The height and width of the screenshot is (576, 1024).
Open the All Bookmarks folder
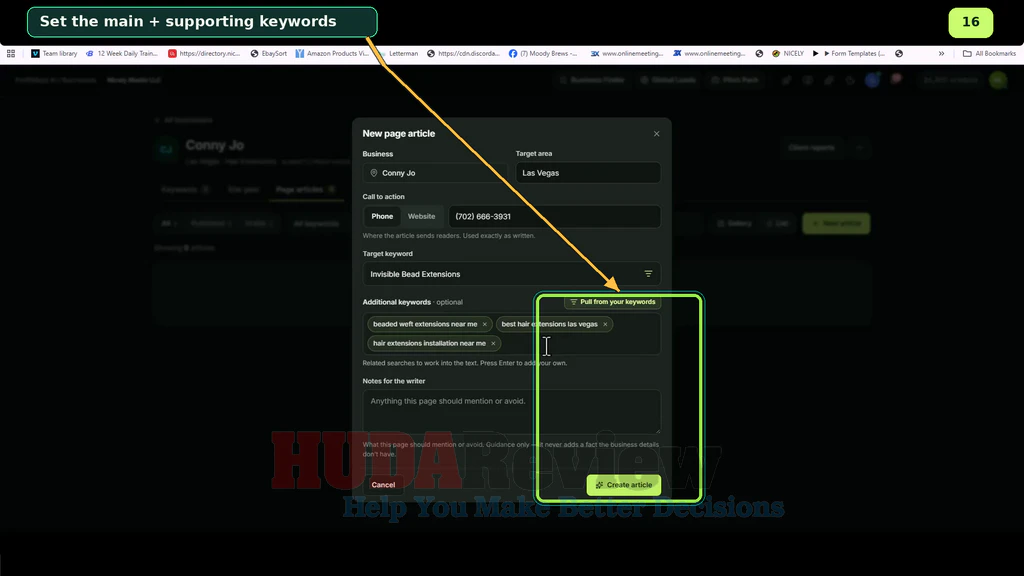989,54
